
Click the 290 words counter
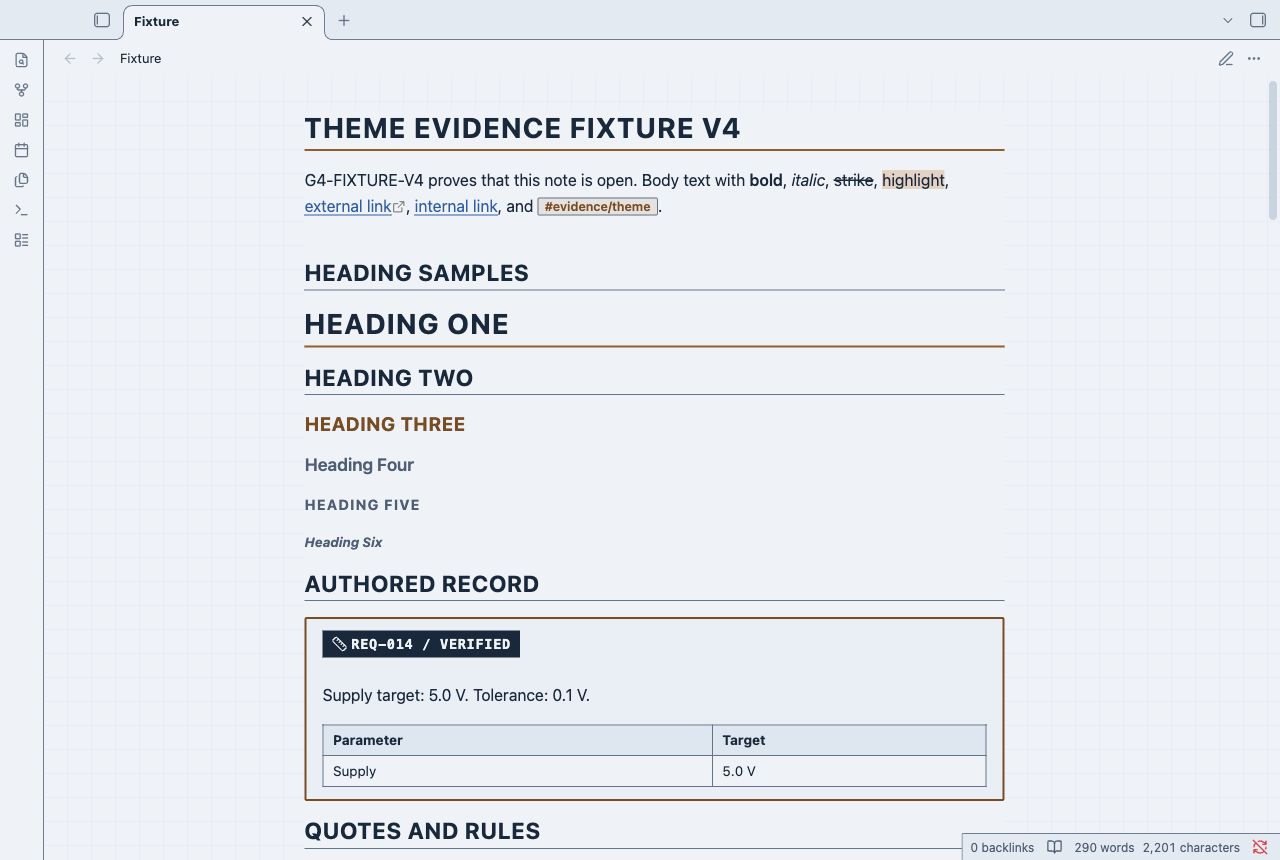coord(1104,847)
